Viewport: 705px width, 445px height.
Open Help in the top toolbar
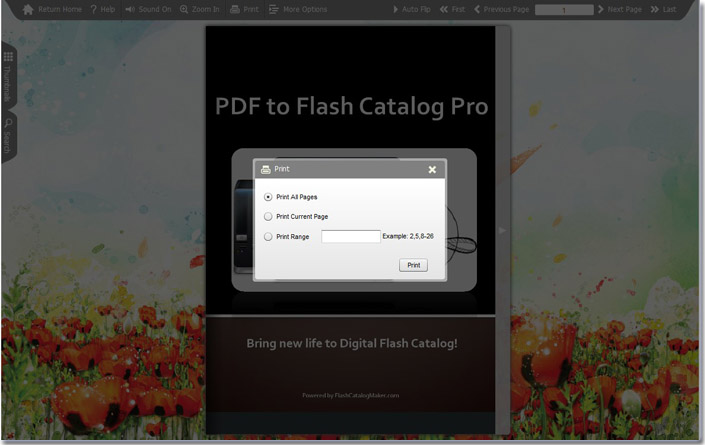coord(103,9)
